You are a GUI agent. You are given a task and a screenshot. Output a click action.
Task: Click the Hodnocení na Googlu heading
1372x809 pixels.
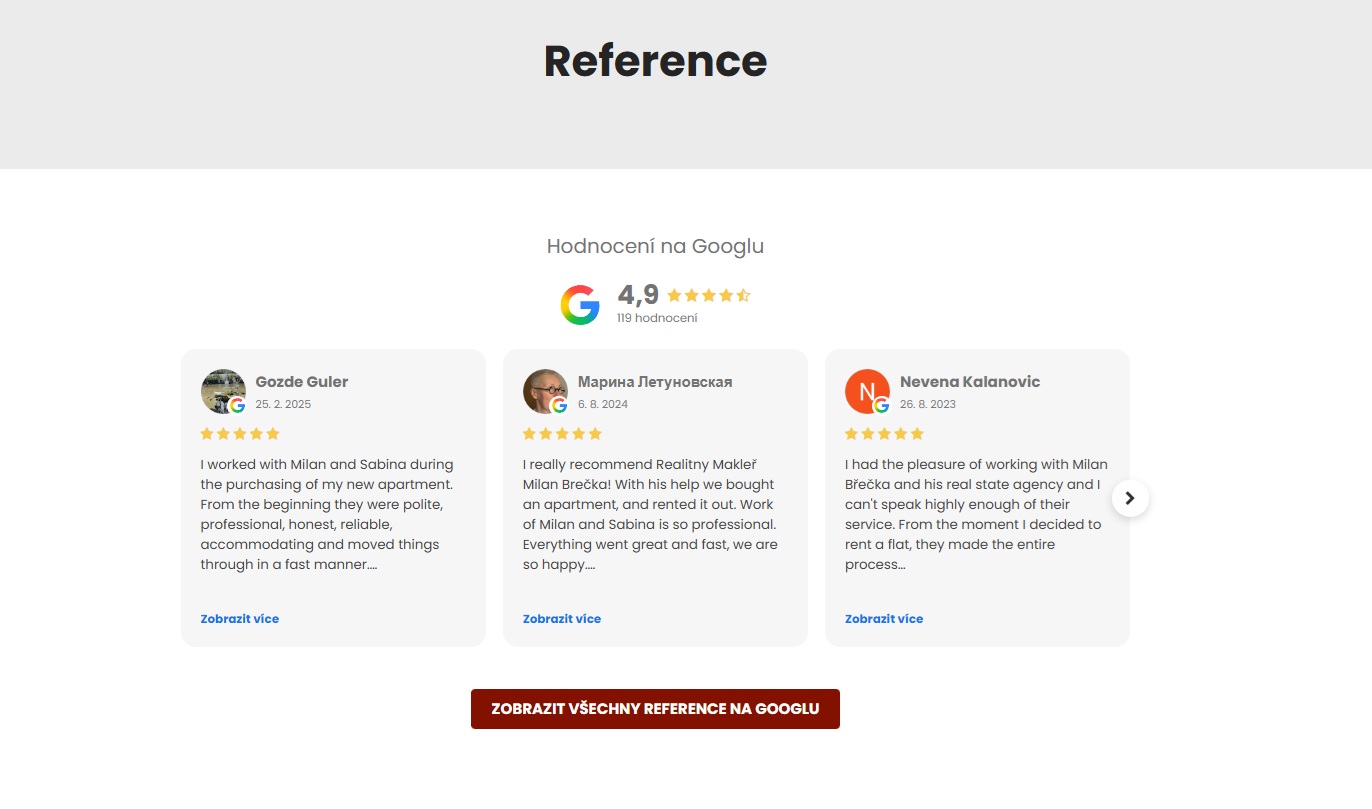[x=655, y=245]
